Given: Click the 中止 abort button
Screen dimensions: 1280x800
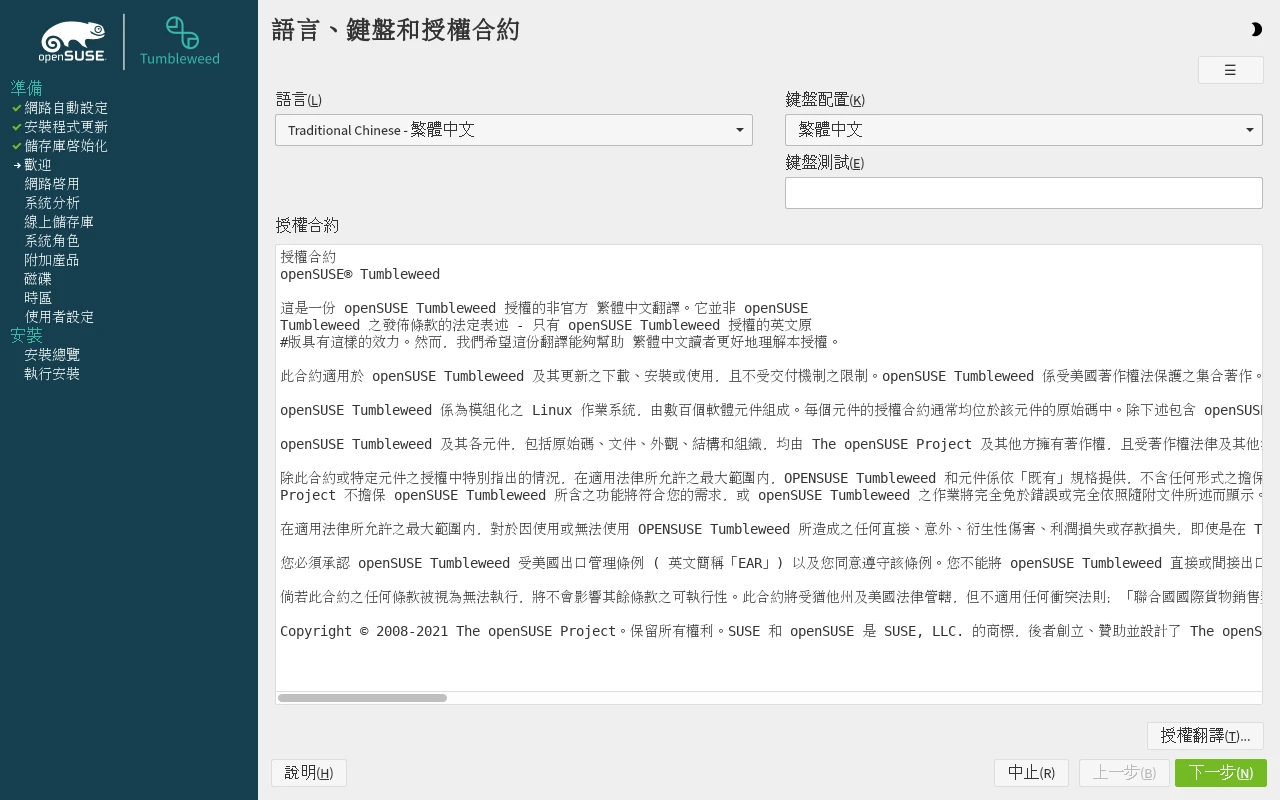Looking at the screenshot, I should tap(1031, 773).
